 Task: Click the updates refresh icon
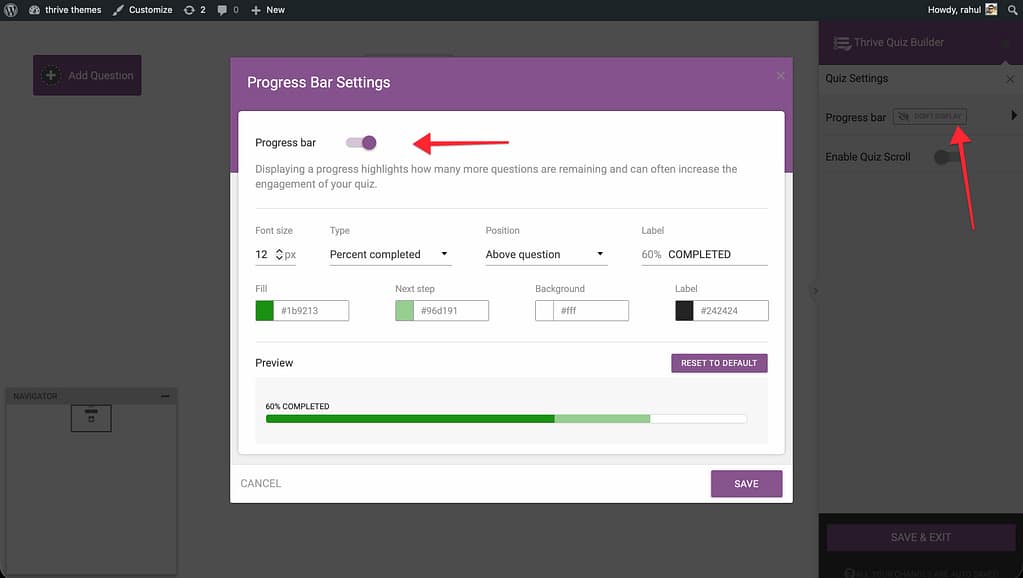point(191,9)
